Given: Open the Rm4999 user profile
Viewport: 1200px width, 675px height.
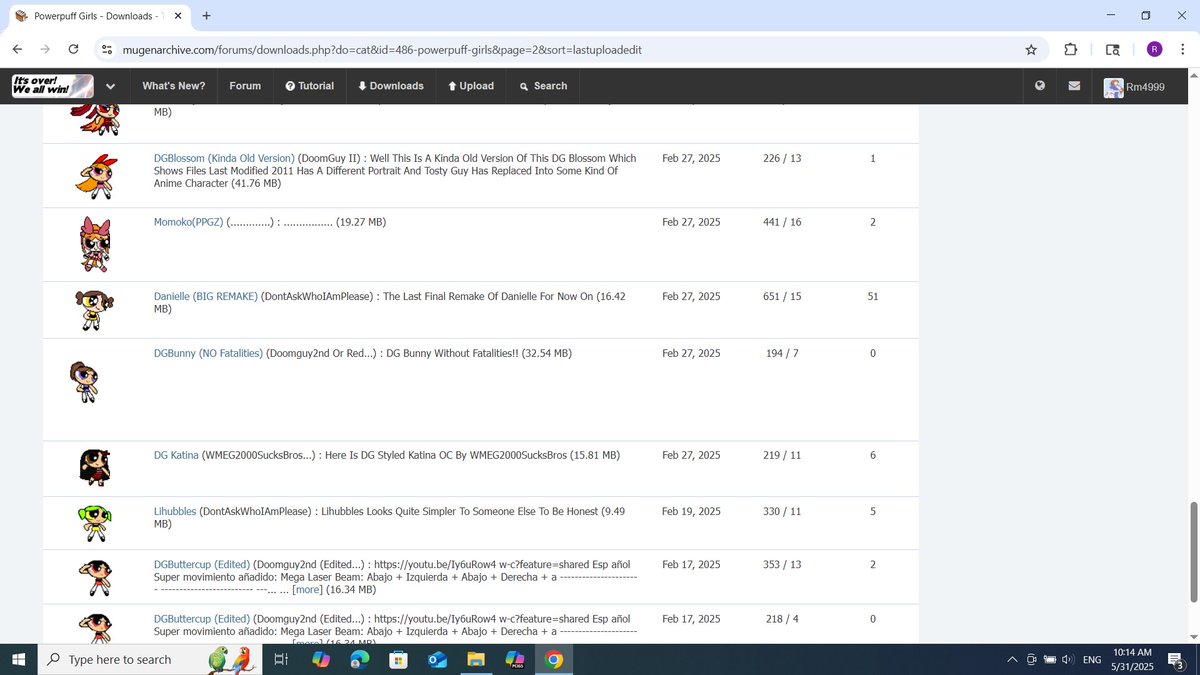Looking at the screenshot, I should coord(1134,87).
